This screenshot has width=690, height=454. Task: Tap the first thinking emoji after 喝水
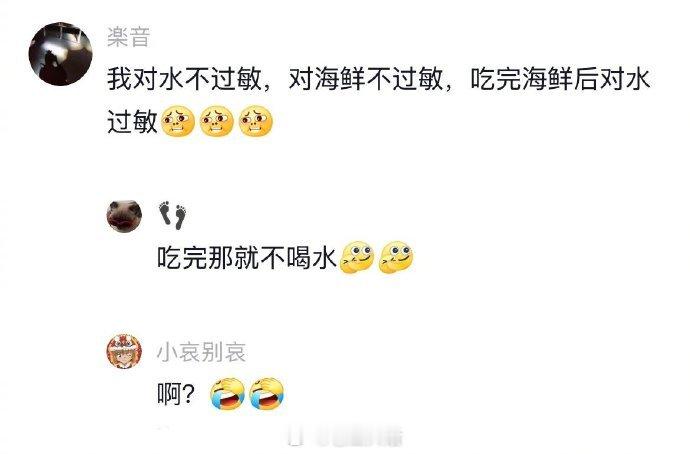[357, 257]
